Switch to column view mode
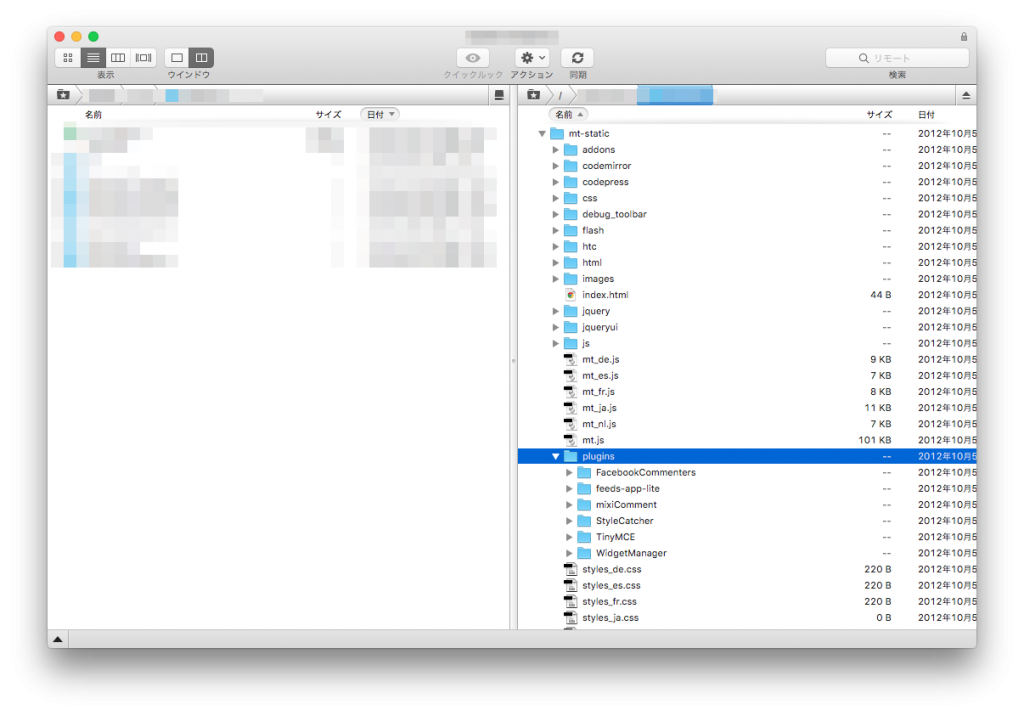The width and height of the screenshot is (1024, 716). [118, 57]
